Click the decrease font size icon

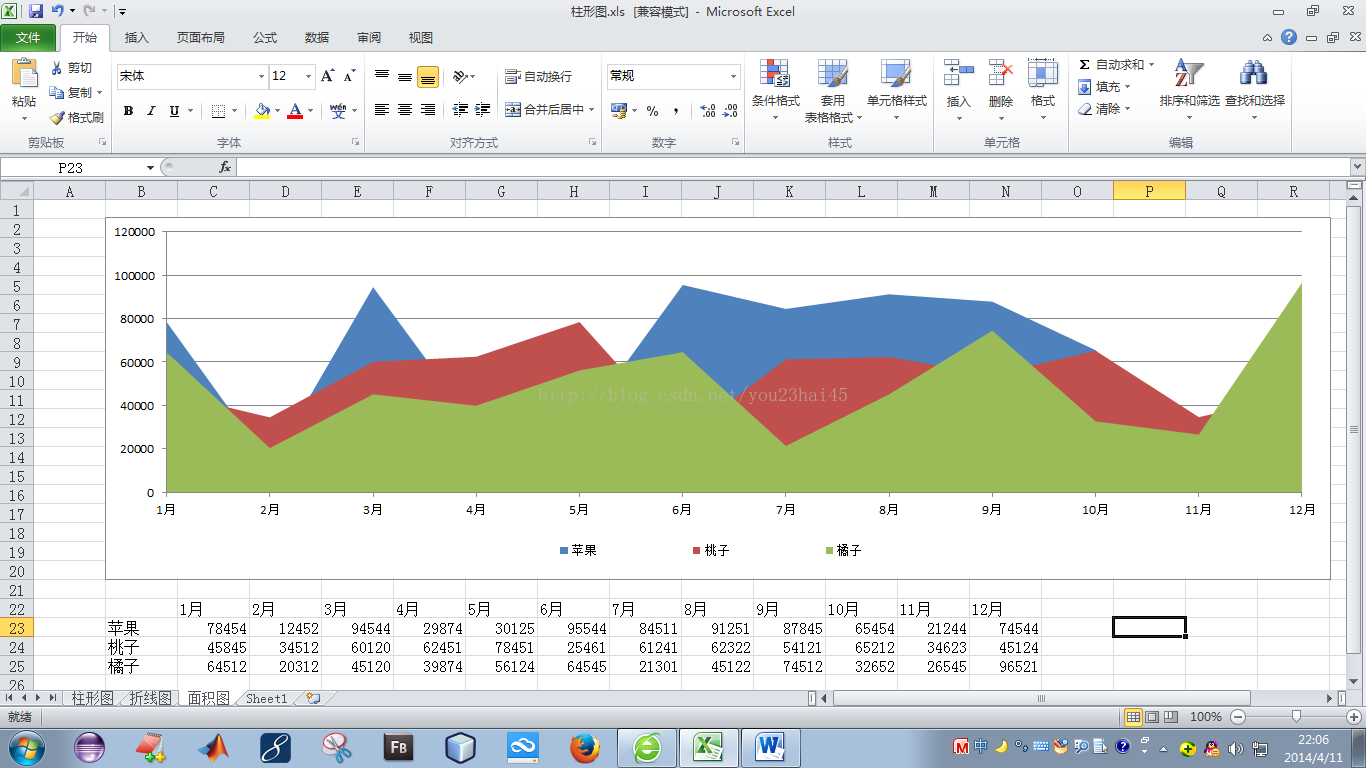point(349,76)
